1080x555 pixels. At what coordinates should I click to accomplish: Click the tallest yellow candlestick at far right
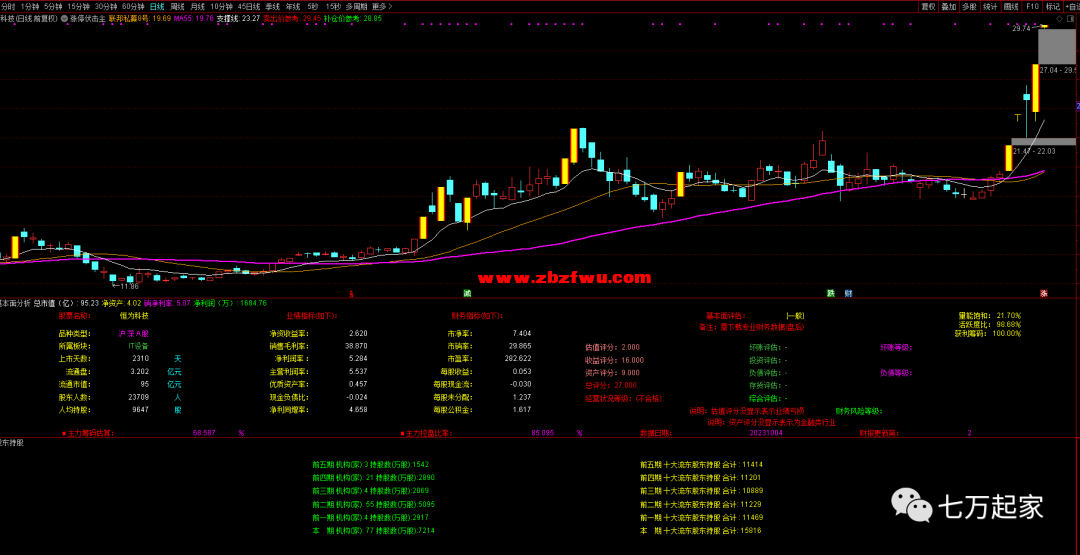tap(1034, 88)
